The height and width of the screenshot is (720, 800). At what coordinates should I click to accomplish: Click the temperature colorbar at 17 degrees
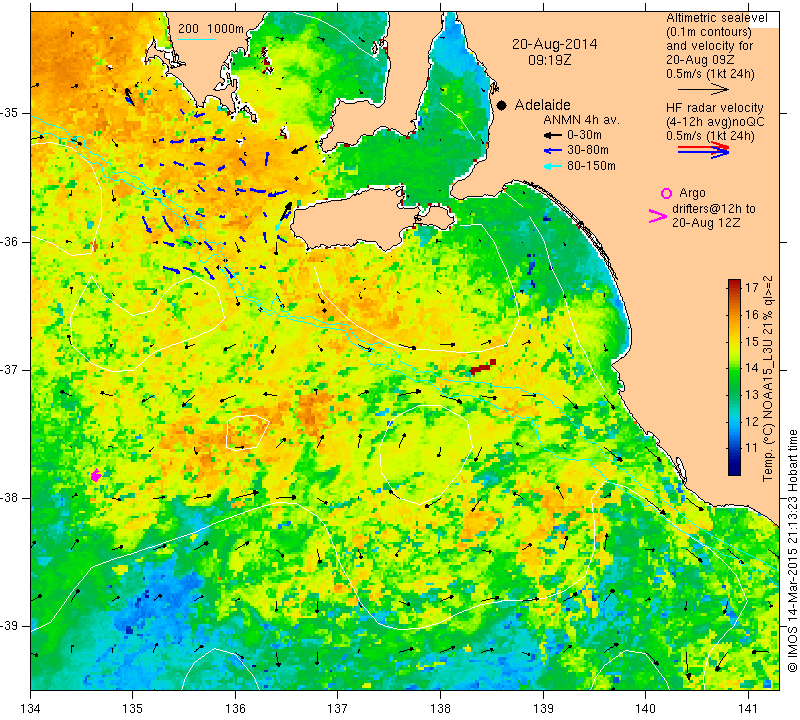coord(734,287)
